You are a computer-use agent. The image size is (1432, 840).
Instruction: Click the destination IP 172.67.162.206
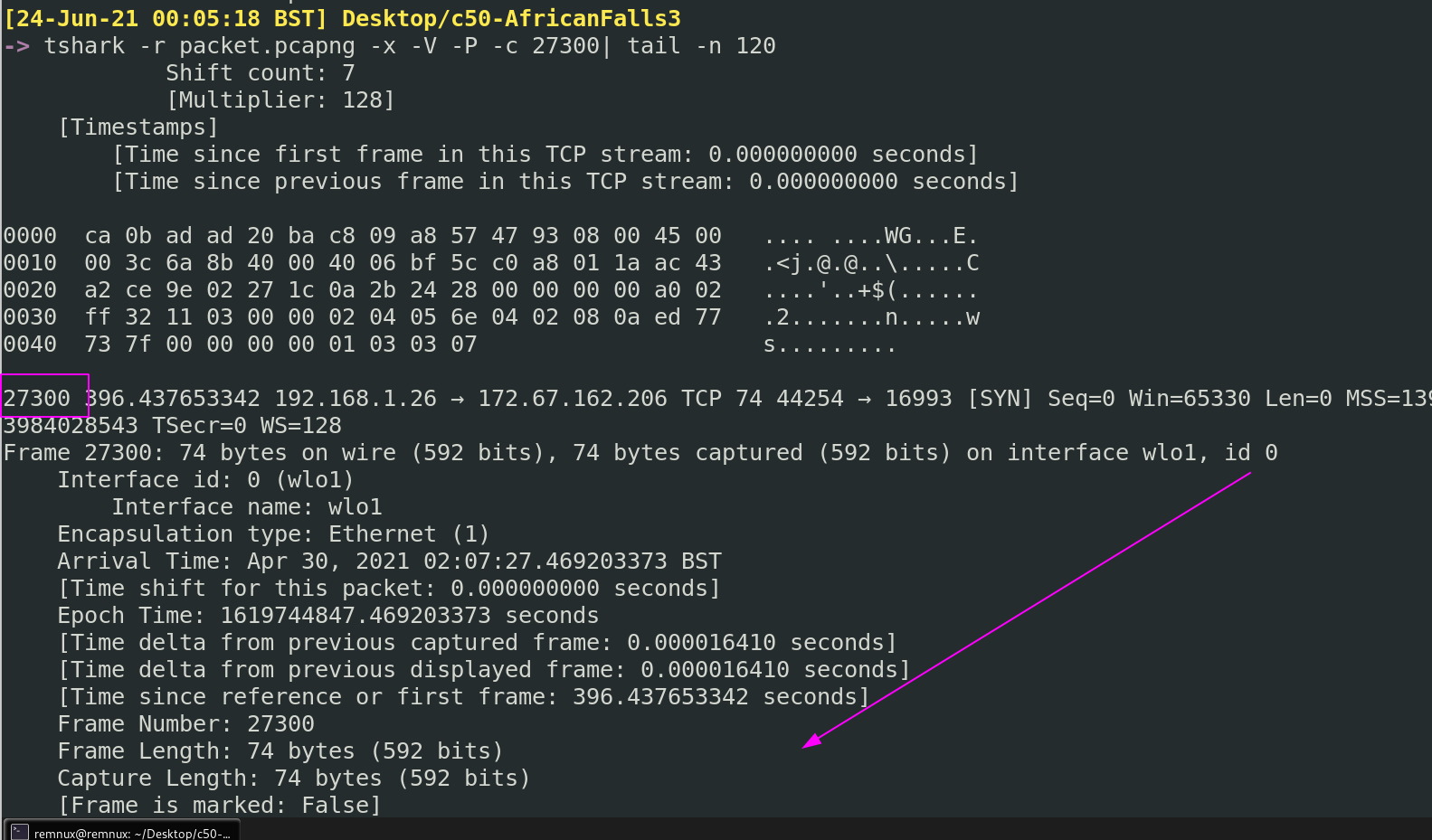pos(572,399)
